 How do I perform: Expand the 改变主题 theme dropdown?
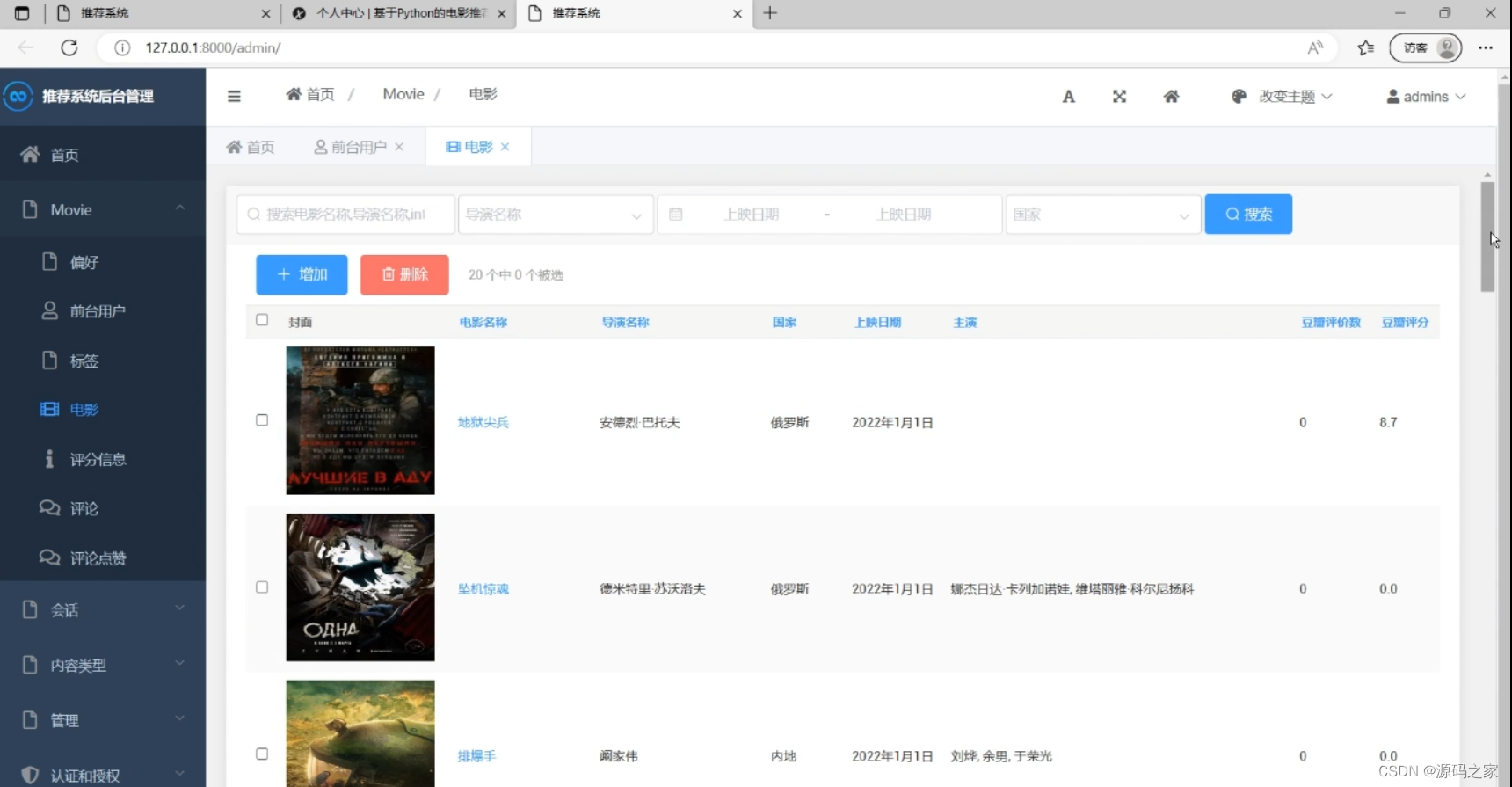[1284, 97]
